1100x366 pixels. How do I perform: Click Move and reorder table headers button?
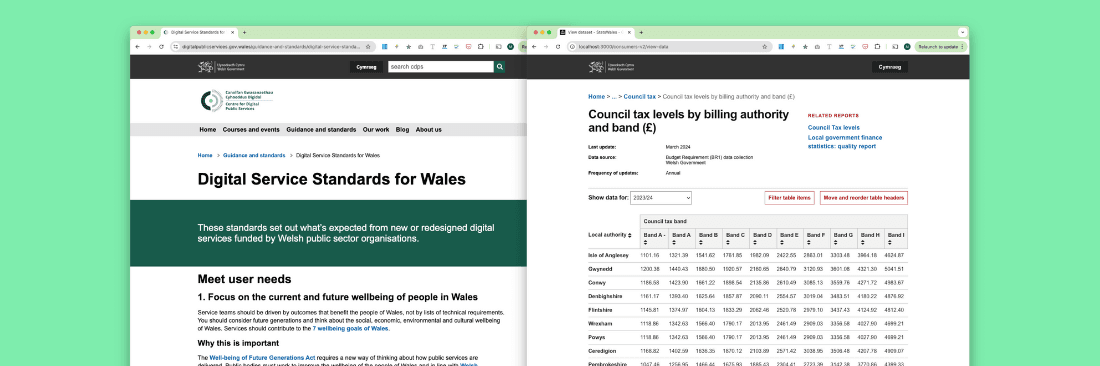(x=864, y=198)
